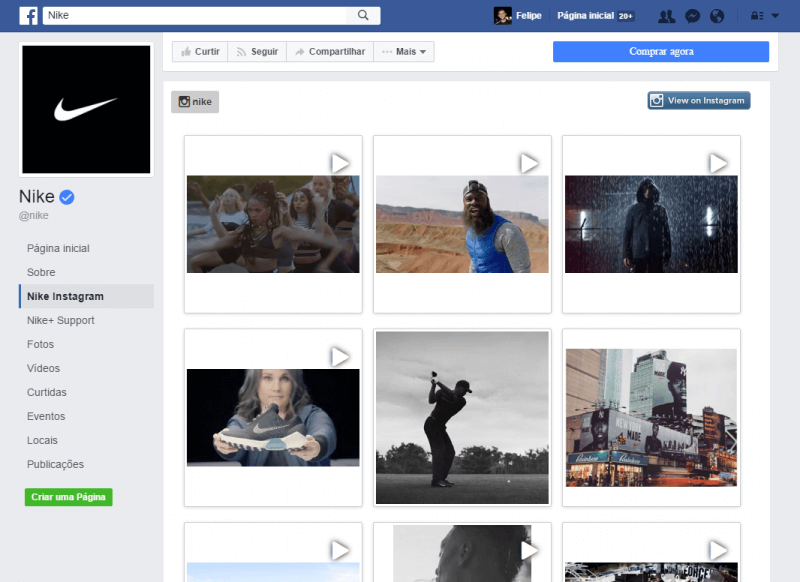Open the Vídeos sidebar tab
This screenshot has height=582, width=800.
(43, 368)
